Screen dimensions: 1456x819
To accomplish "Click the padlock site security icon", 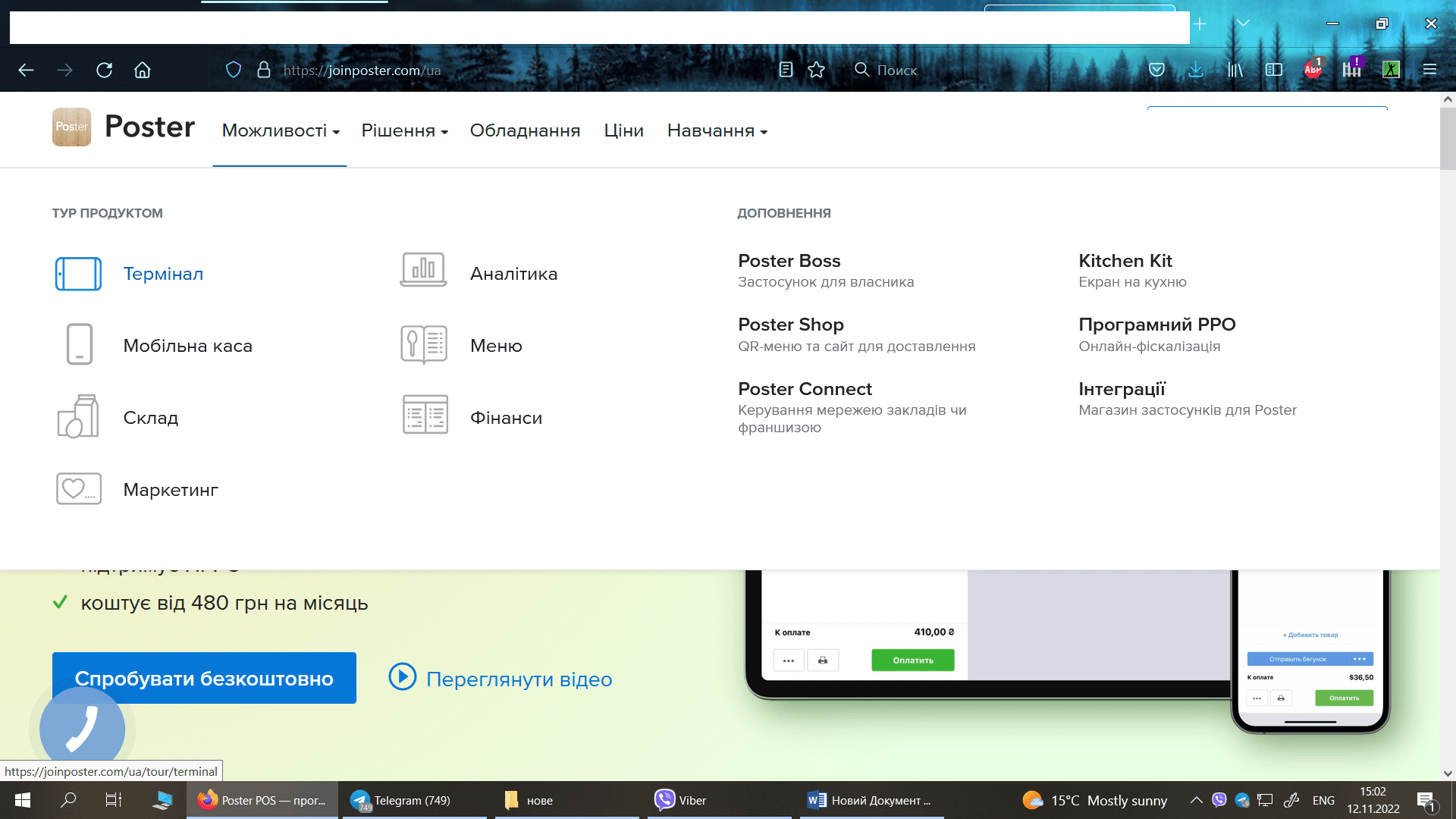I will tap(264, 70).
